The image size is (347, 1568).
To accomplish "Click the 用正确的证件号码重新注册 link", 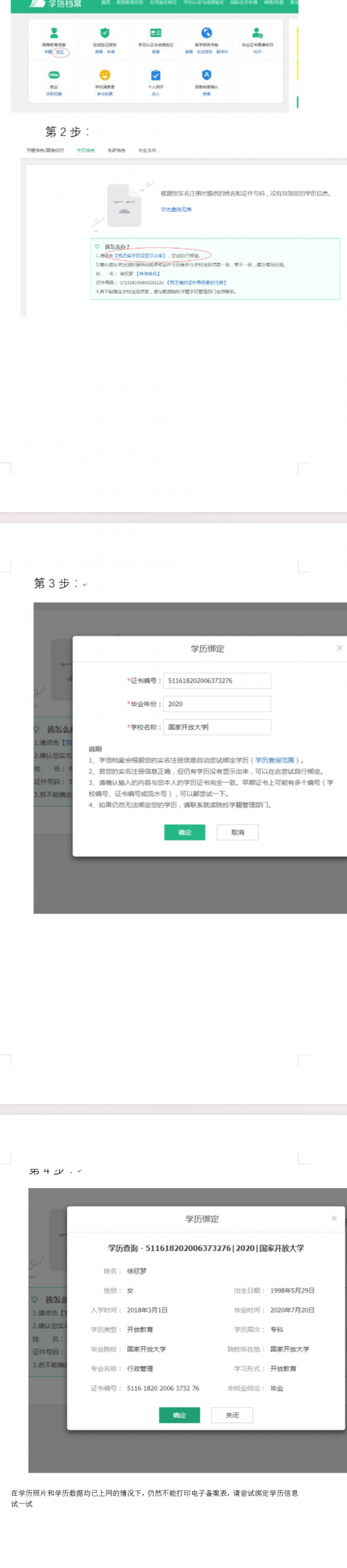I will [x=196, y=282].
